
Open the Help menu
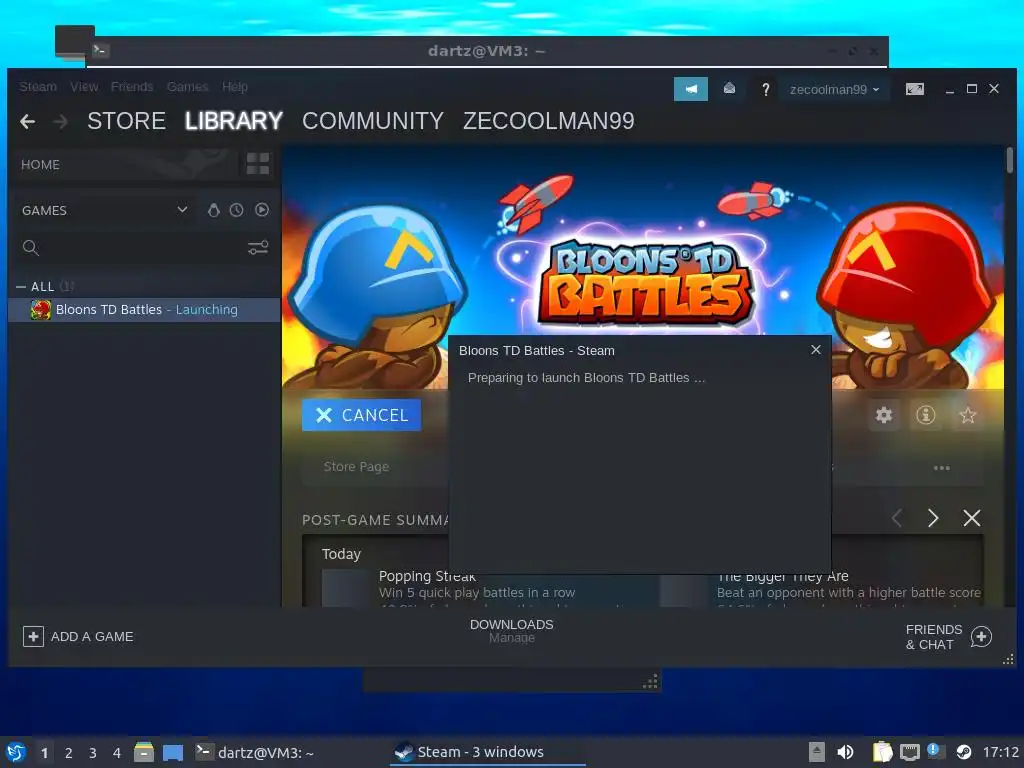click(x=234, y=87)
